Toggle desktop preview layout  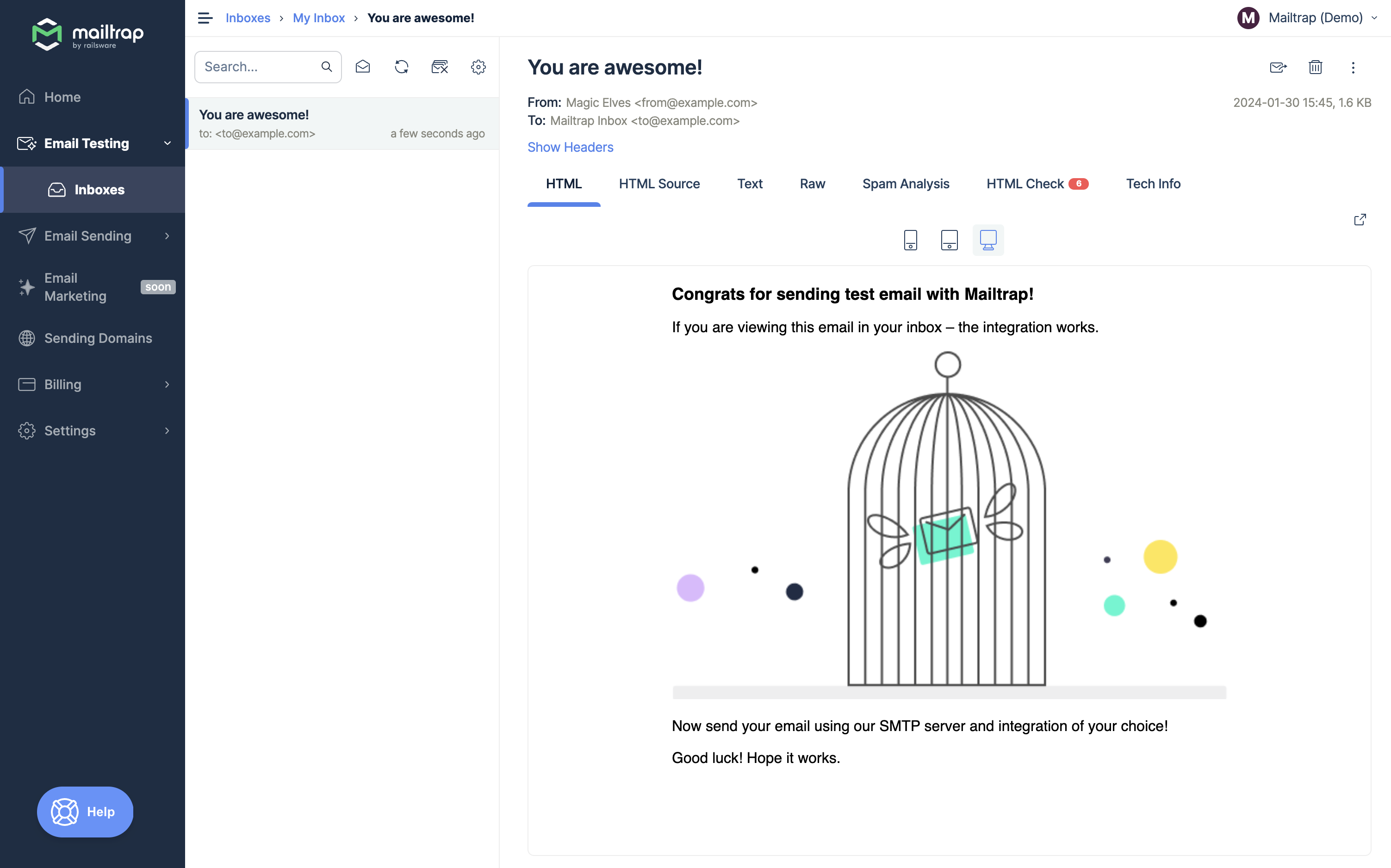click(988, 239)
